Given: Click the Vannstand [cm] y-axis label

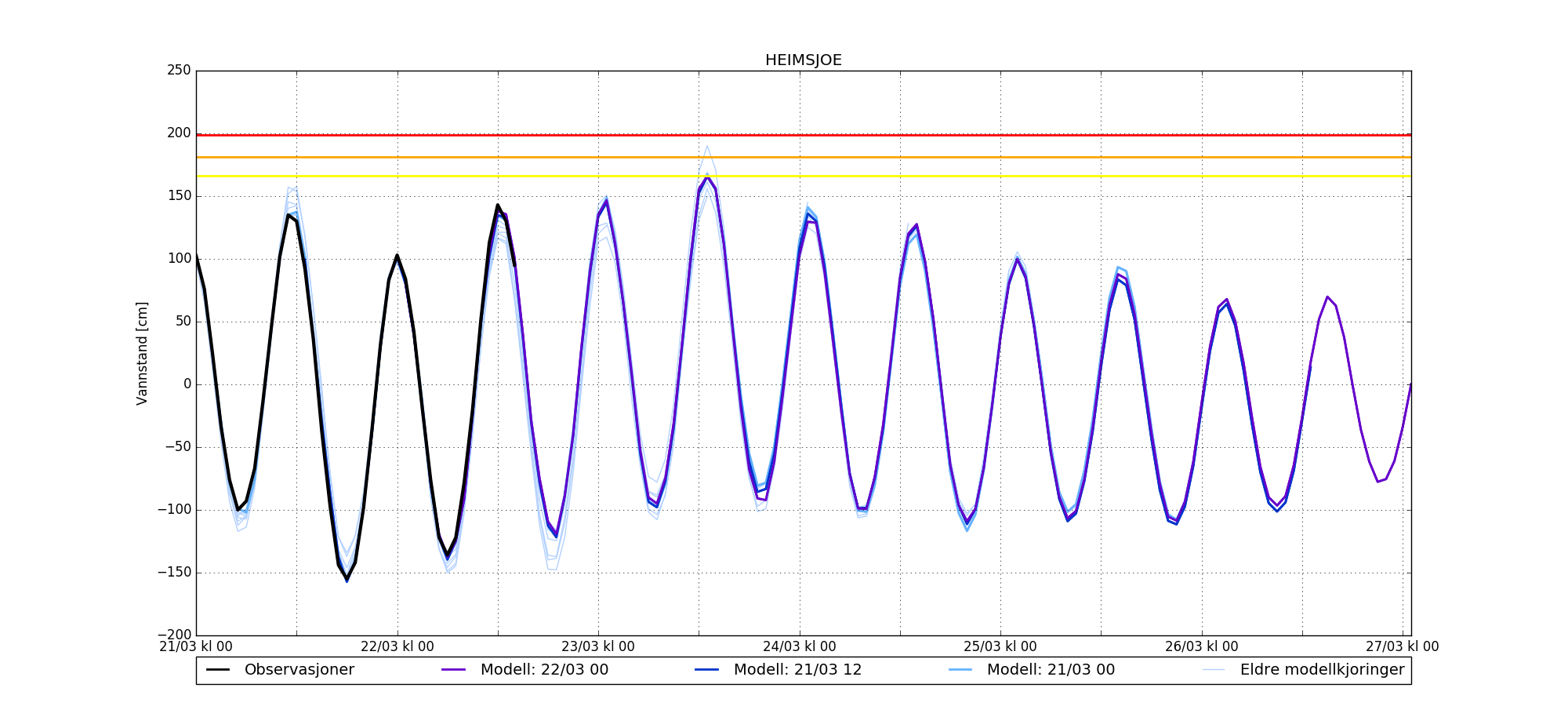Looking at the screenshot, I should click(142, 353).
